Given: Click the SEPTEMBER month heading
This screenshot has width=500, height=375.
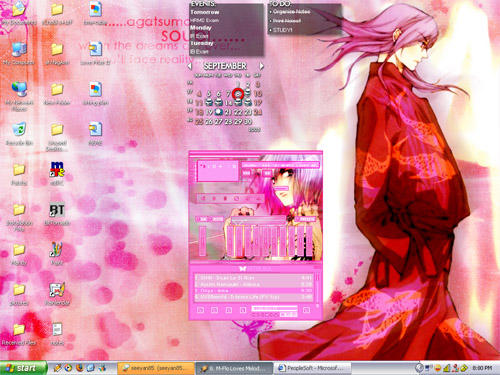Looking at the screenshot, I should (x=225, y=66).
